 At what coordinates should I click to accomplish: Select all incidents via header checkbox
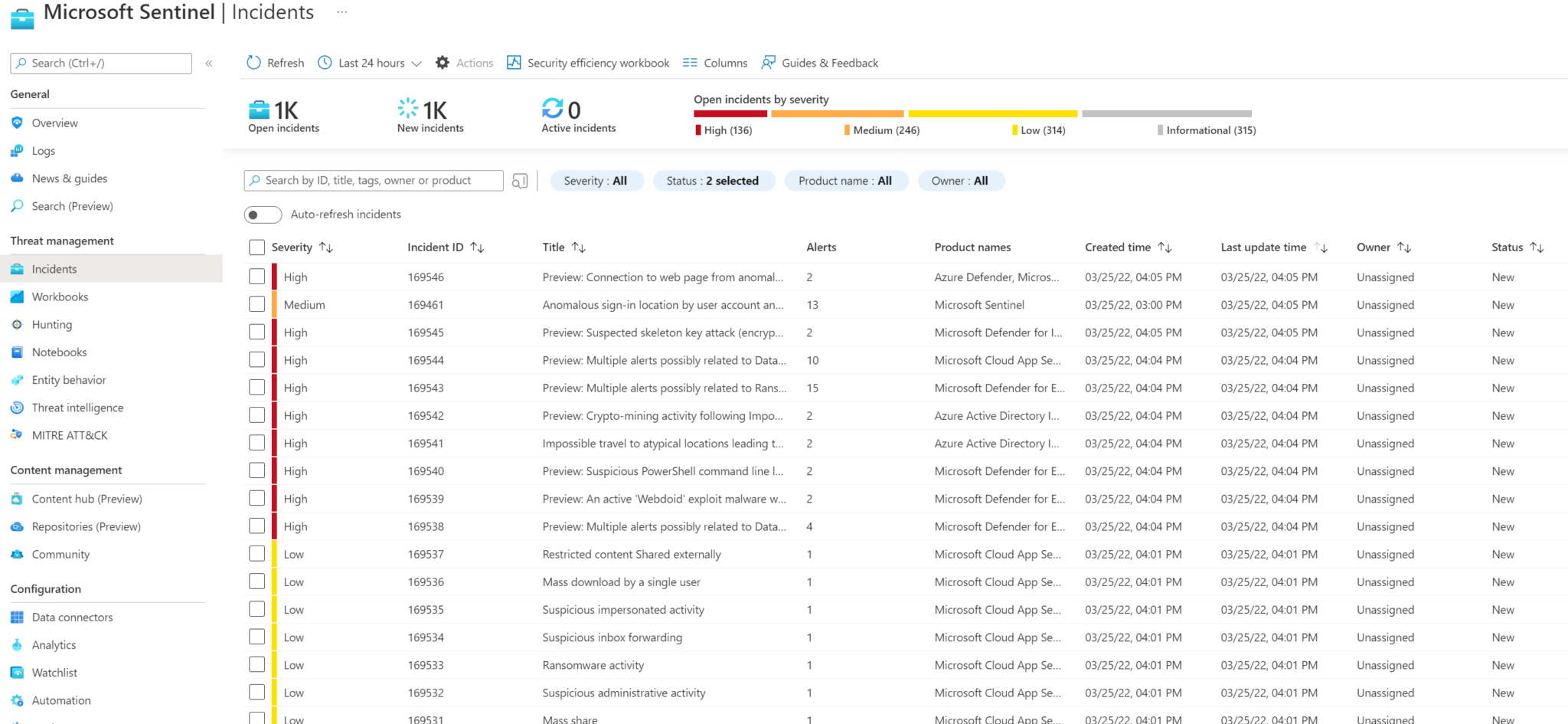pos(256,247)
